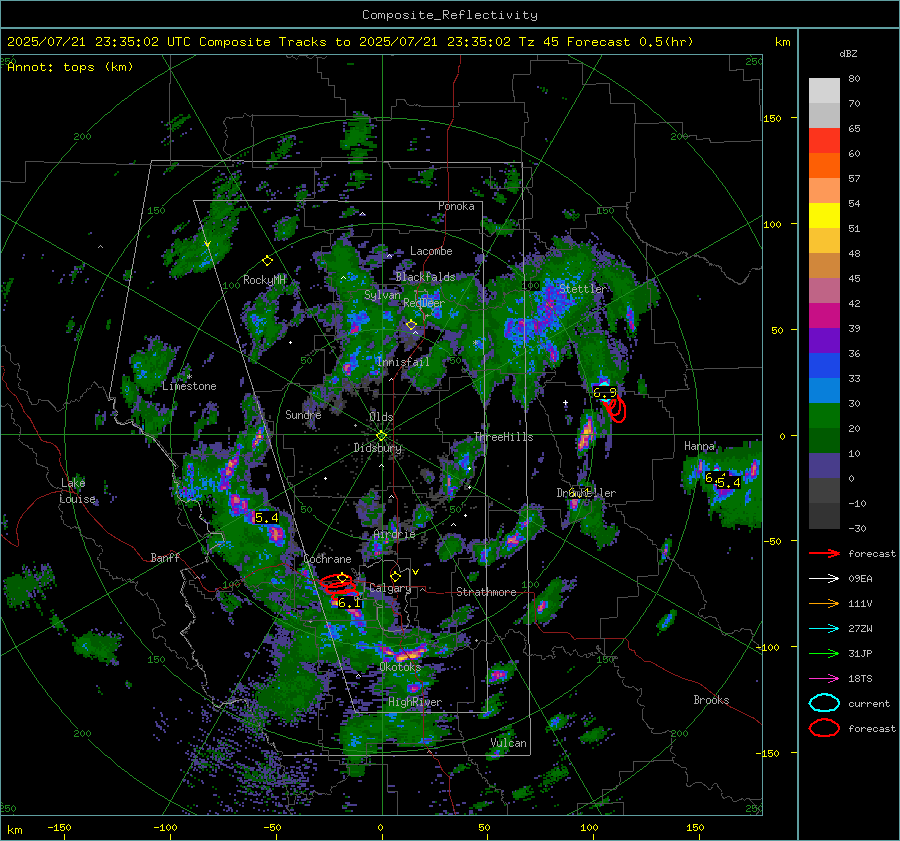The height and width of the screenshot is (841, 900).
Task: Click the HighRiver city label
Action: tap(415, 702)
